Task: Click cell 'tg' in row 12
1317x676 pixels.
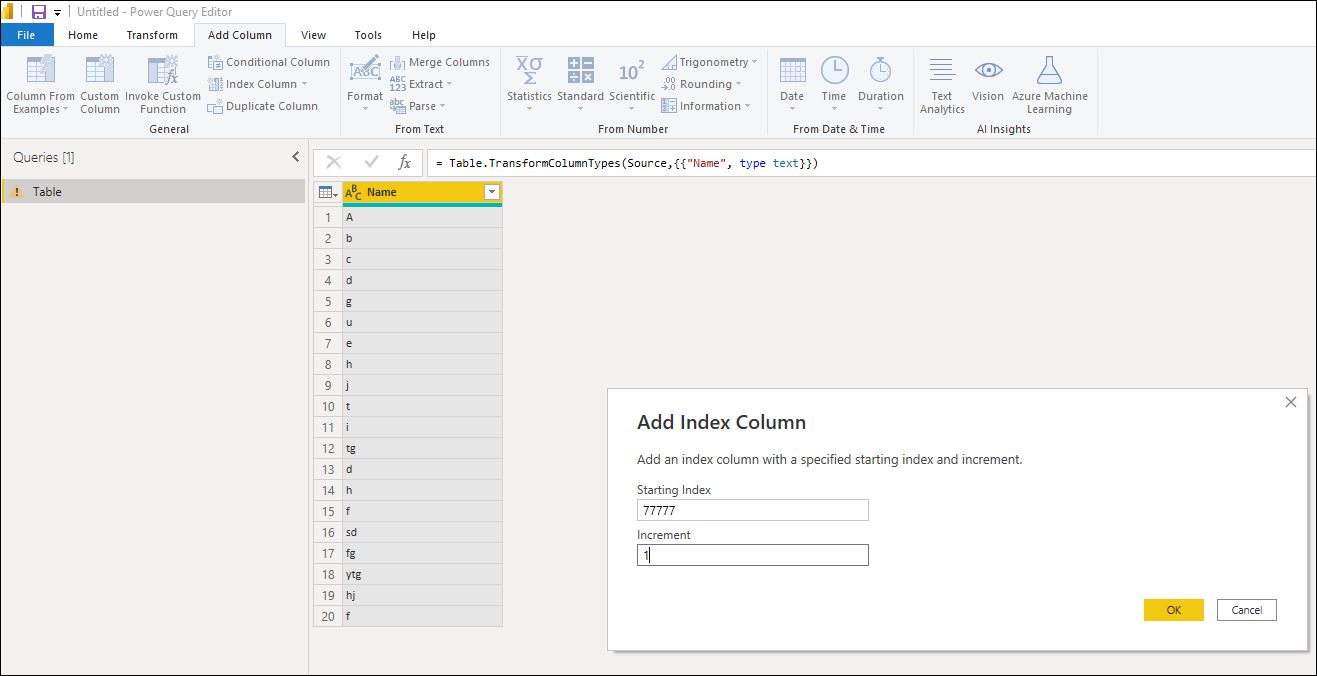Action: click(x=422, y=448)
